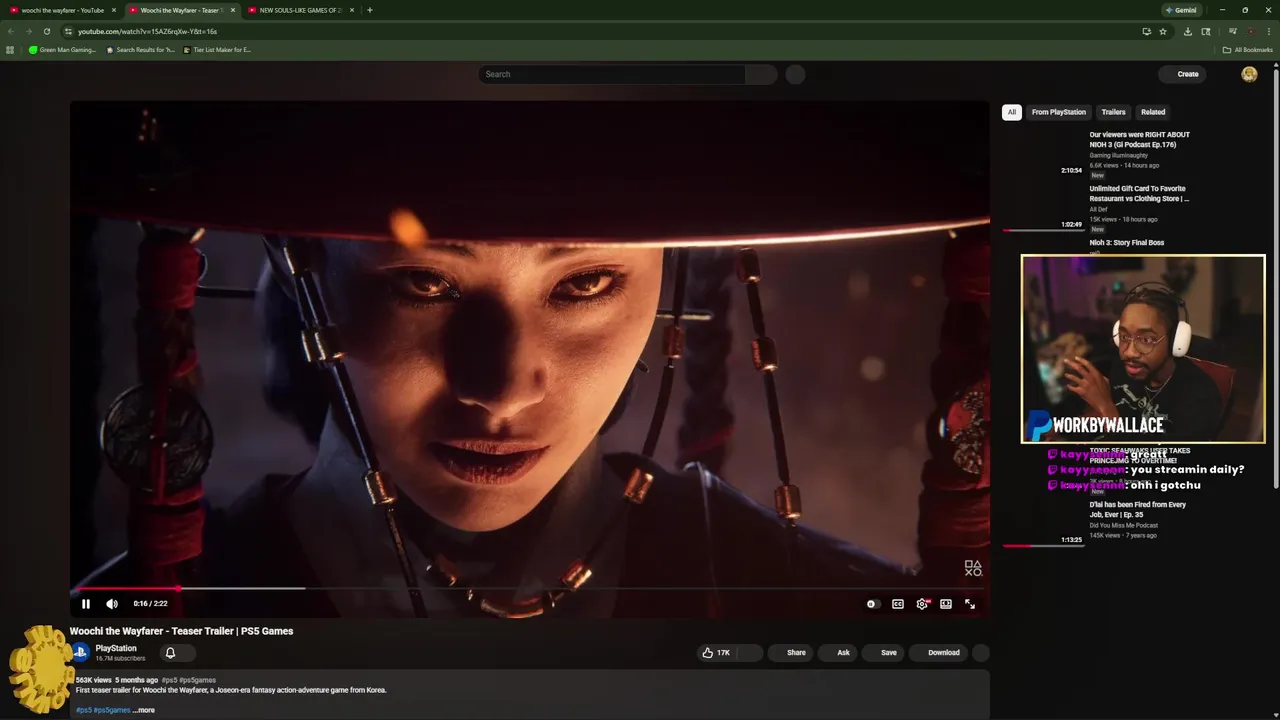This screenshot has height=720, width=1280.
Task: Mute the video volume
Action: pyautogui.click(x=112, y=604)
